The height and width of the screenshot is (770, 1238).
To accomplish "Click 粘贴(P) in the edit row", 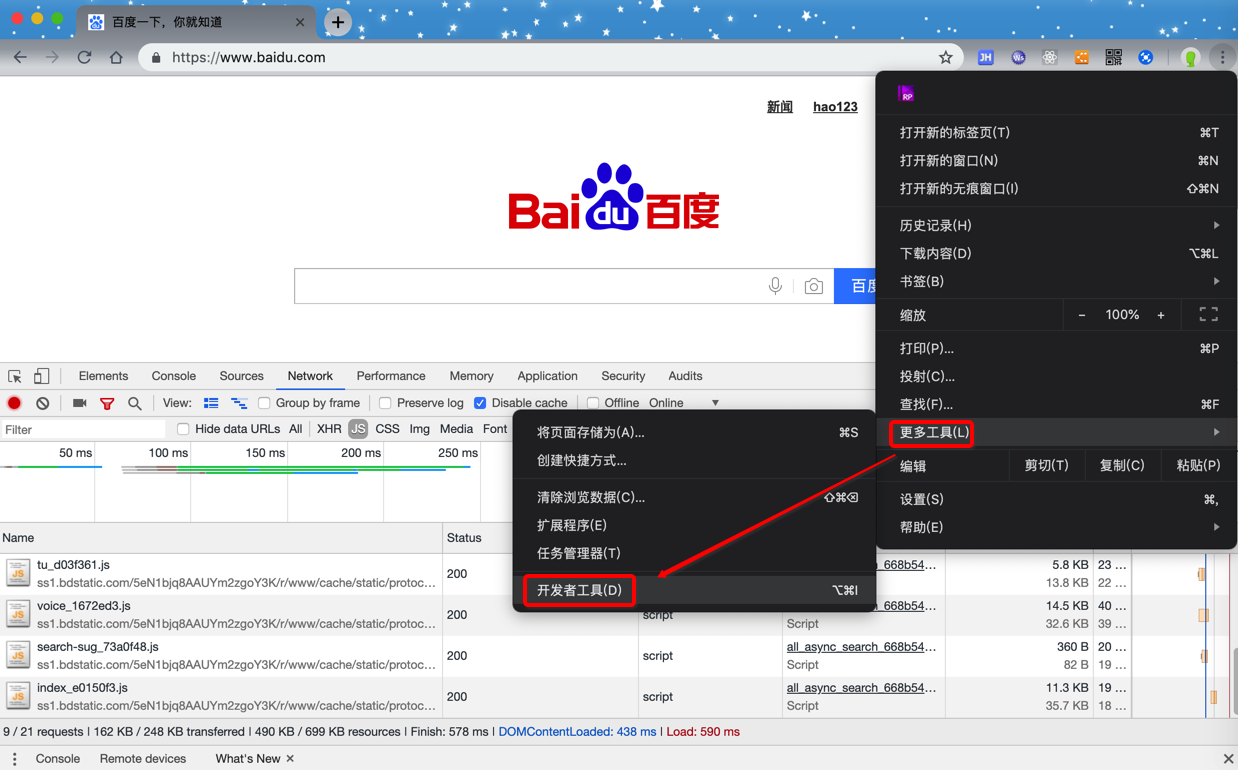I will [x=1198, y=465].
